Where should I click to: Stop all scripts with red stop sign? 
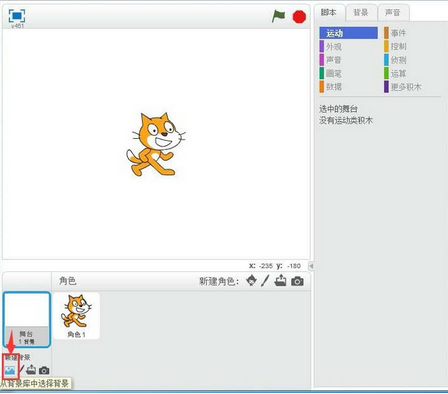(x=299, y=16)
